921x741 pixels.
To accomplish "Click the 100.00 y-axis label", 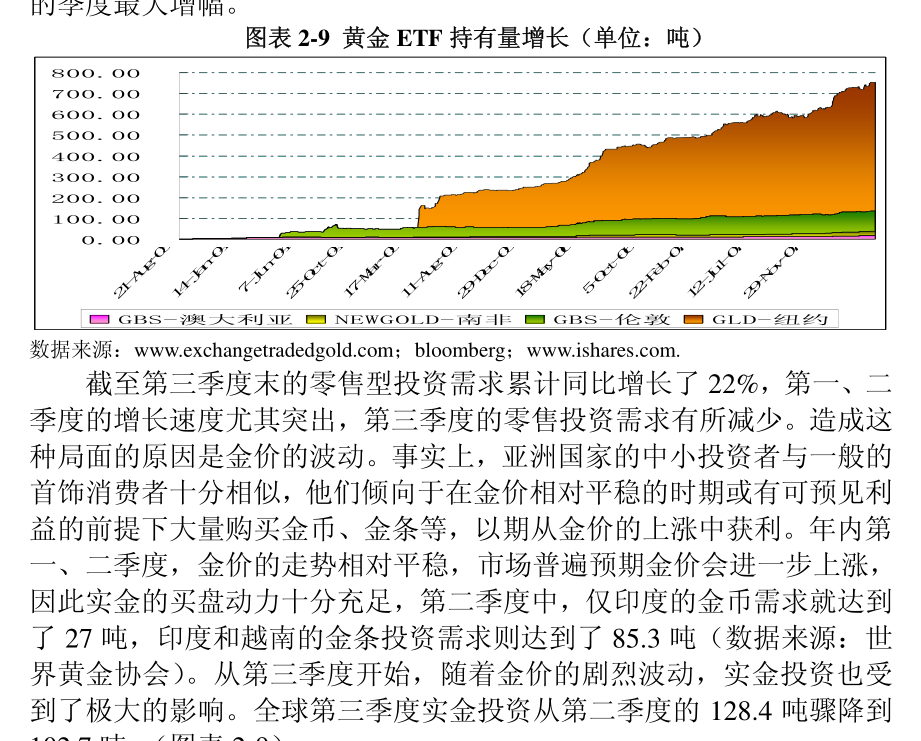I will coord(95,220).
